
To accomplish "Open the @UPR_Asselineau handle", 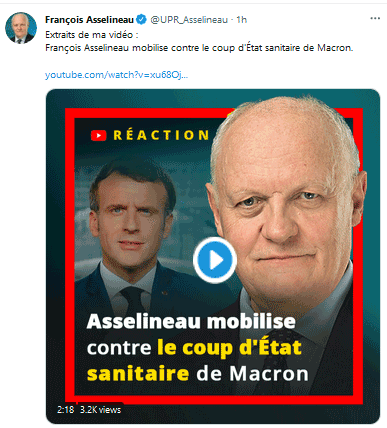I will 189,20.
